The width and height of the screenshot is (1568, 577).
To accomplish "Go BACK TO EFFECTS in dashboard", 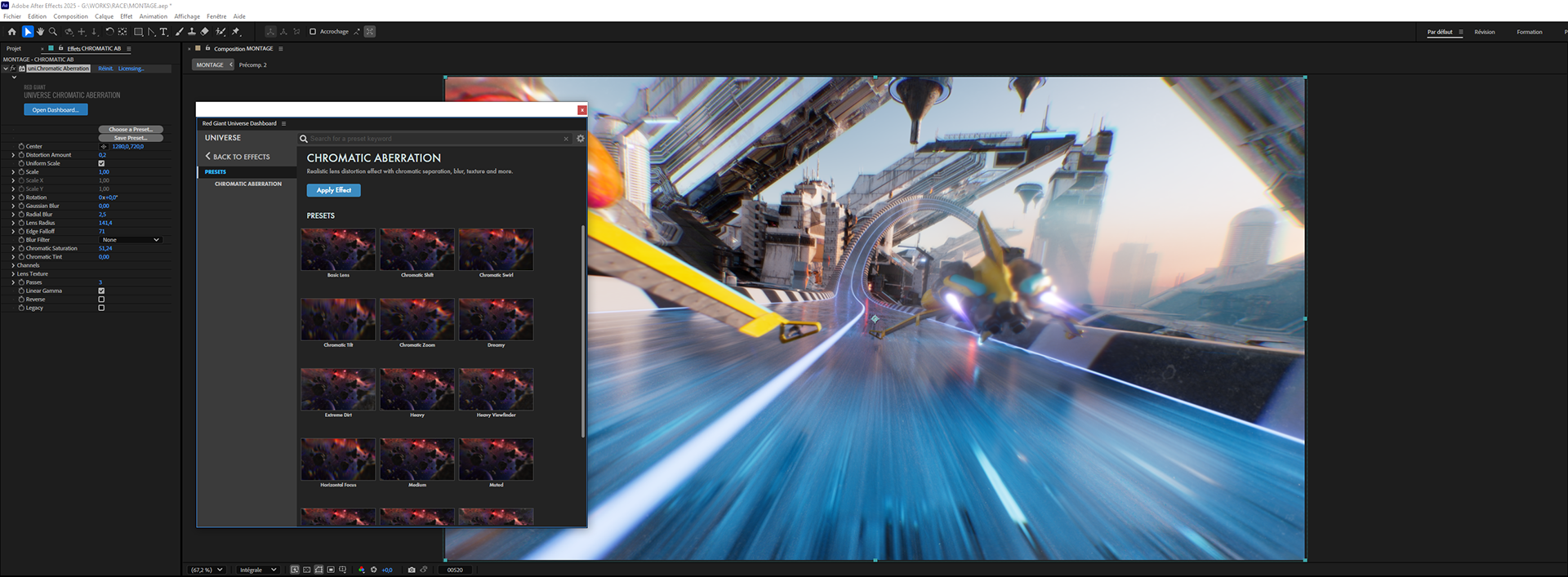I will tap(238, 157).
